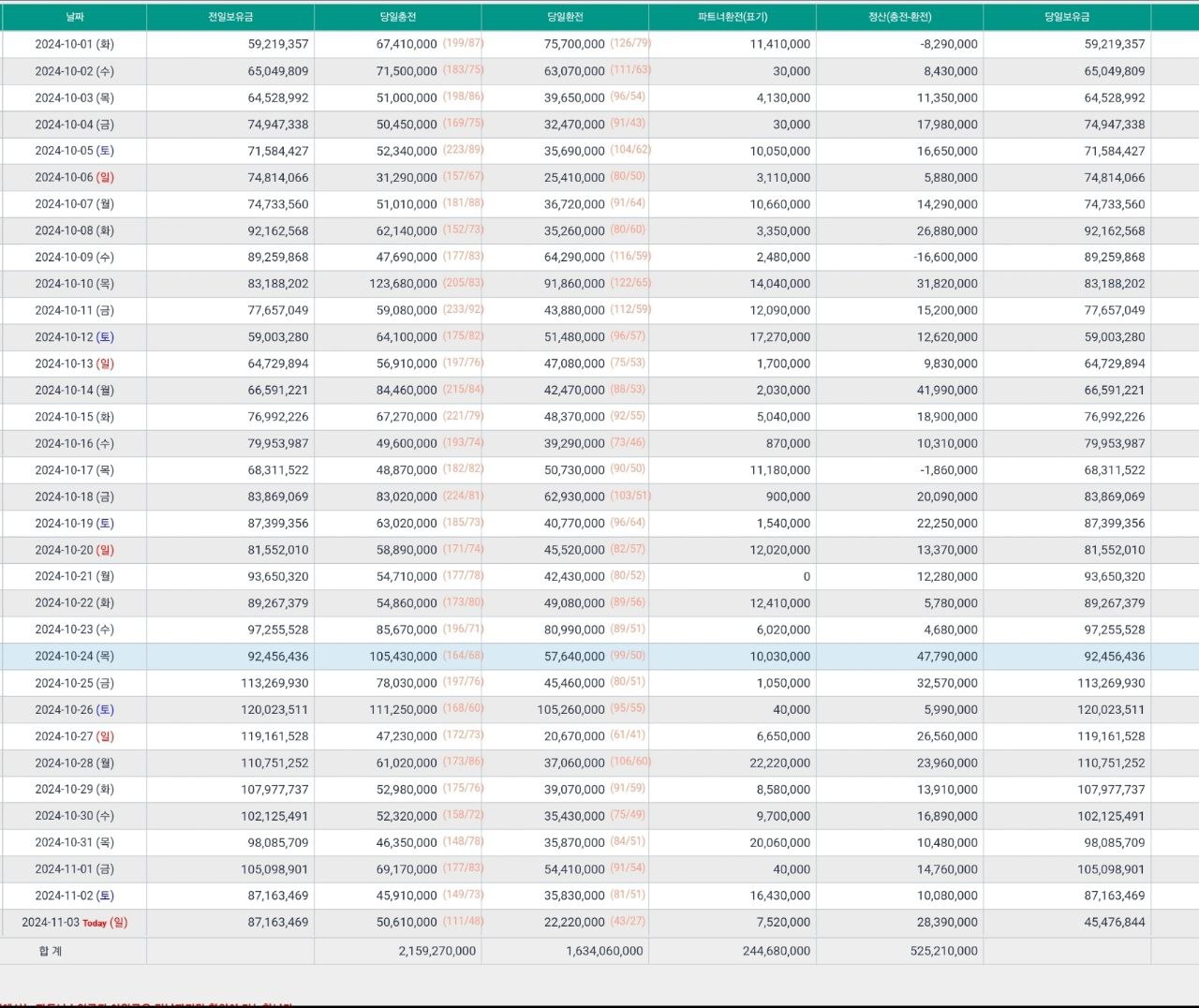The height and width of the screenshot is (1008, 1199).
Task: Click the 123,680,000 charge amount on 2024-10-10
Action: point(403,284)
